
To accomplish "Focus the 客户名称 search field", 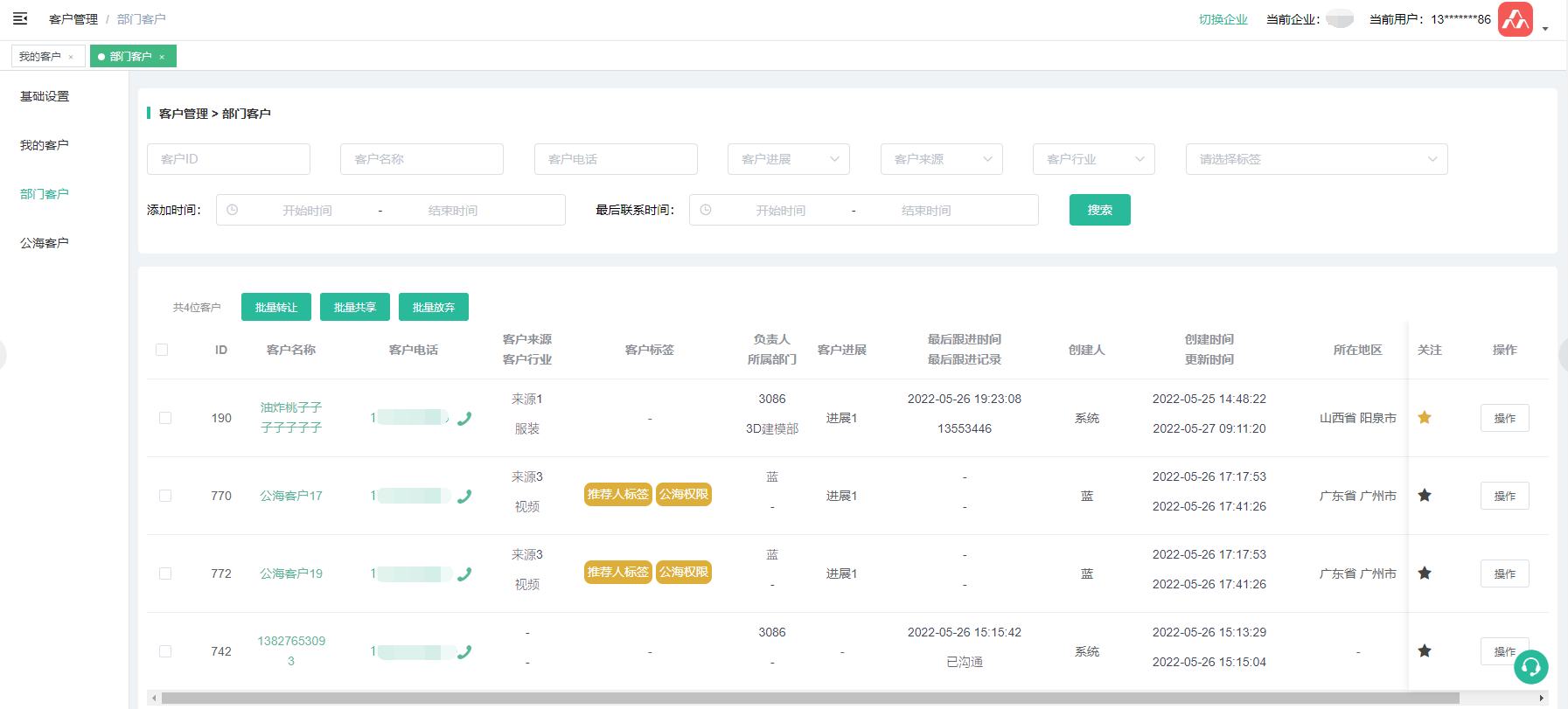I will coord(422,159).
